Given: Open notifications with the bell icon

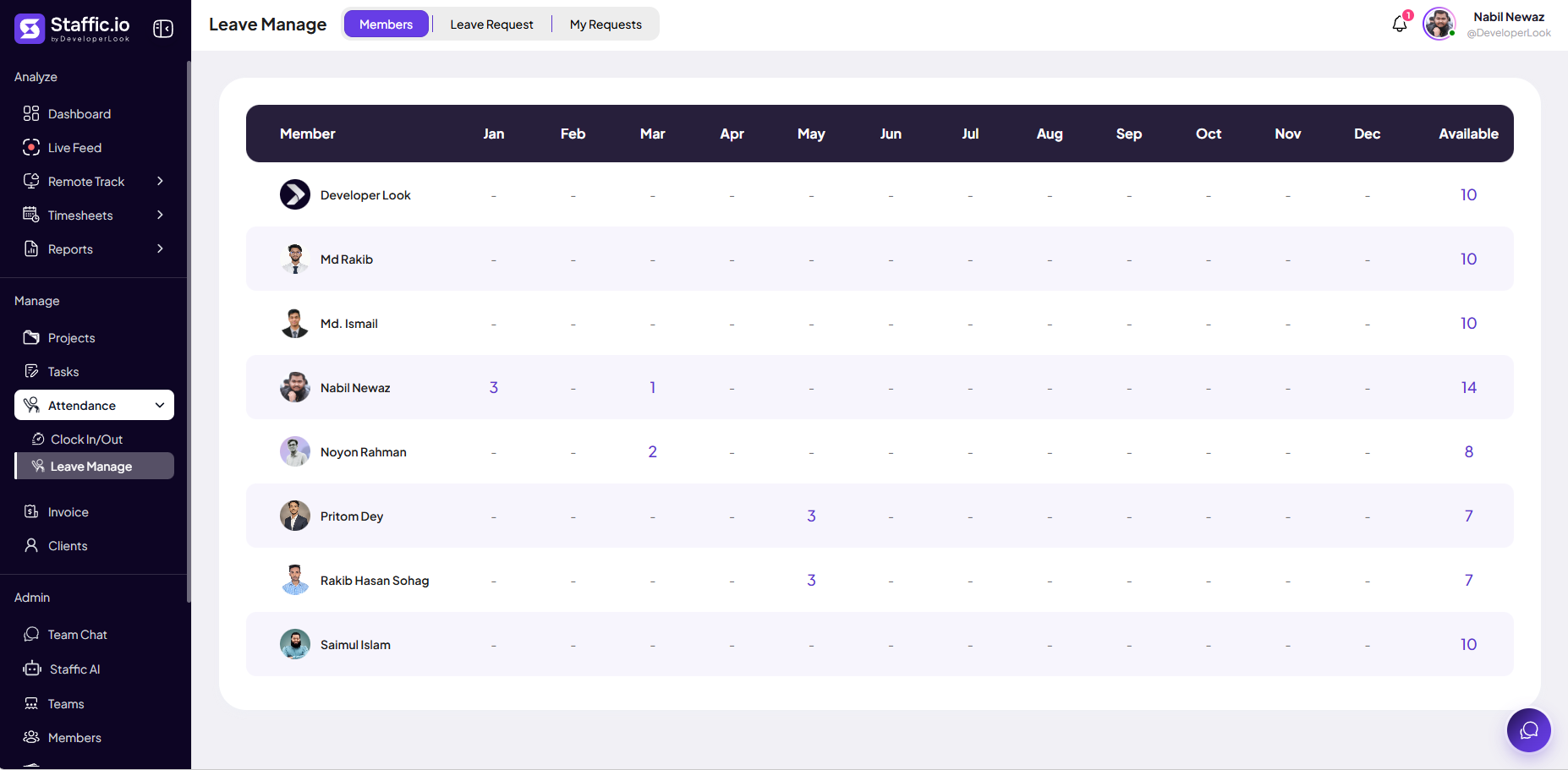Looking at the screenshot, I should pyautogui.click(x=1400, y=24).
